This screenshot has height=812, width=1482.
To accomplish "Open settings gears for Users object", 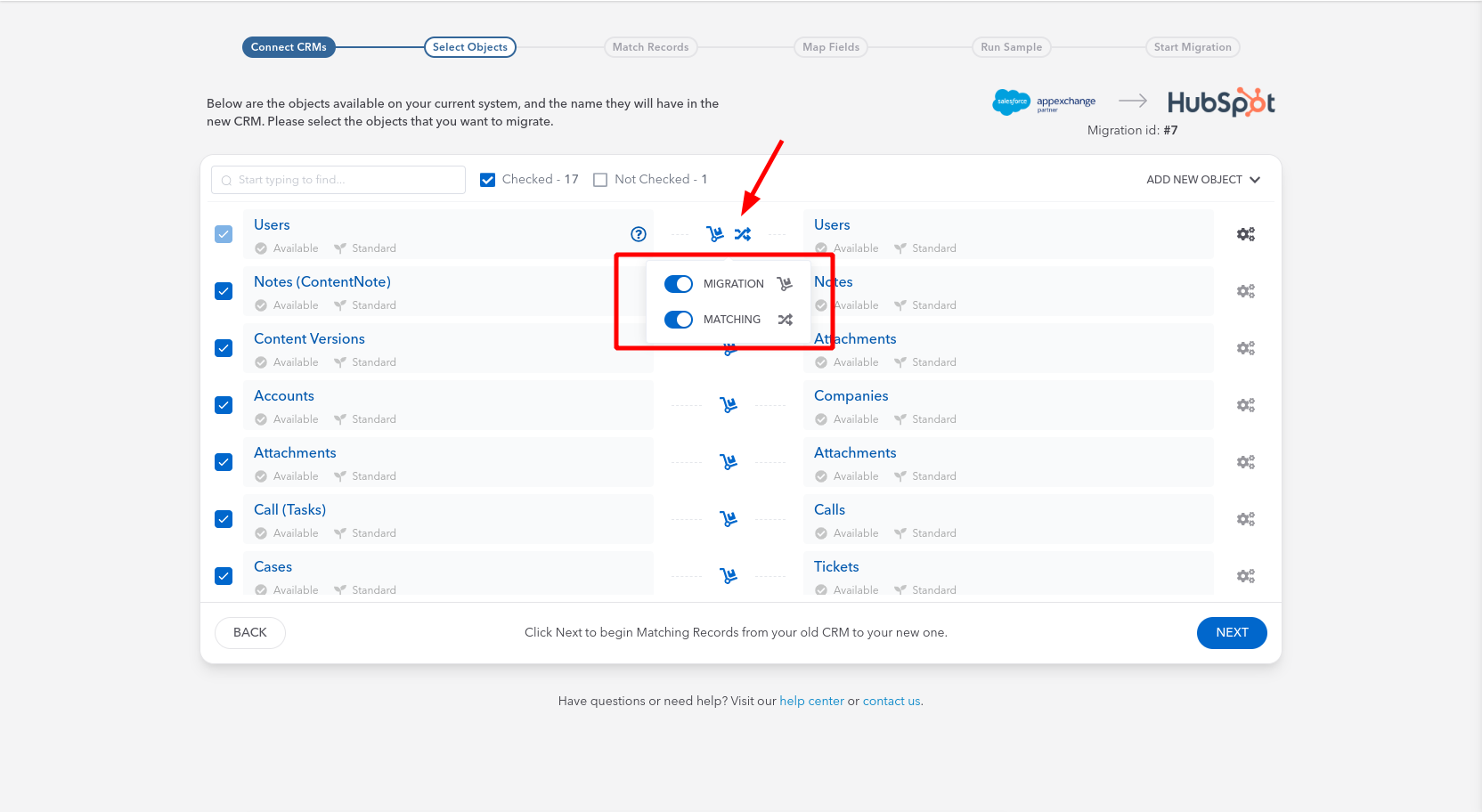I will (x=1246, y=234).
